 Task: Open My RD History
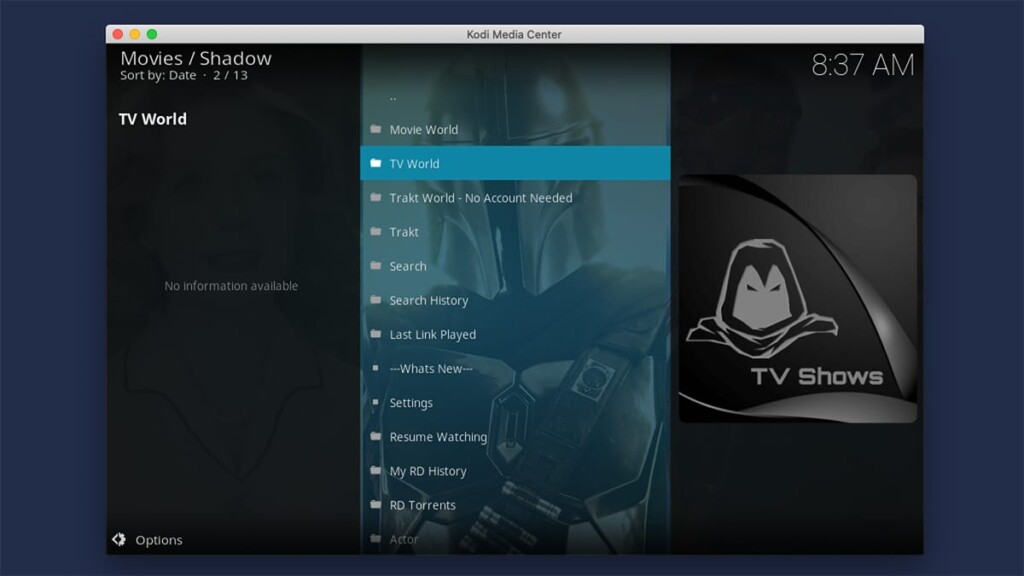(515, 471)
